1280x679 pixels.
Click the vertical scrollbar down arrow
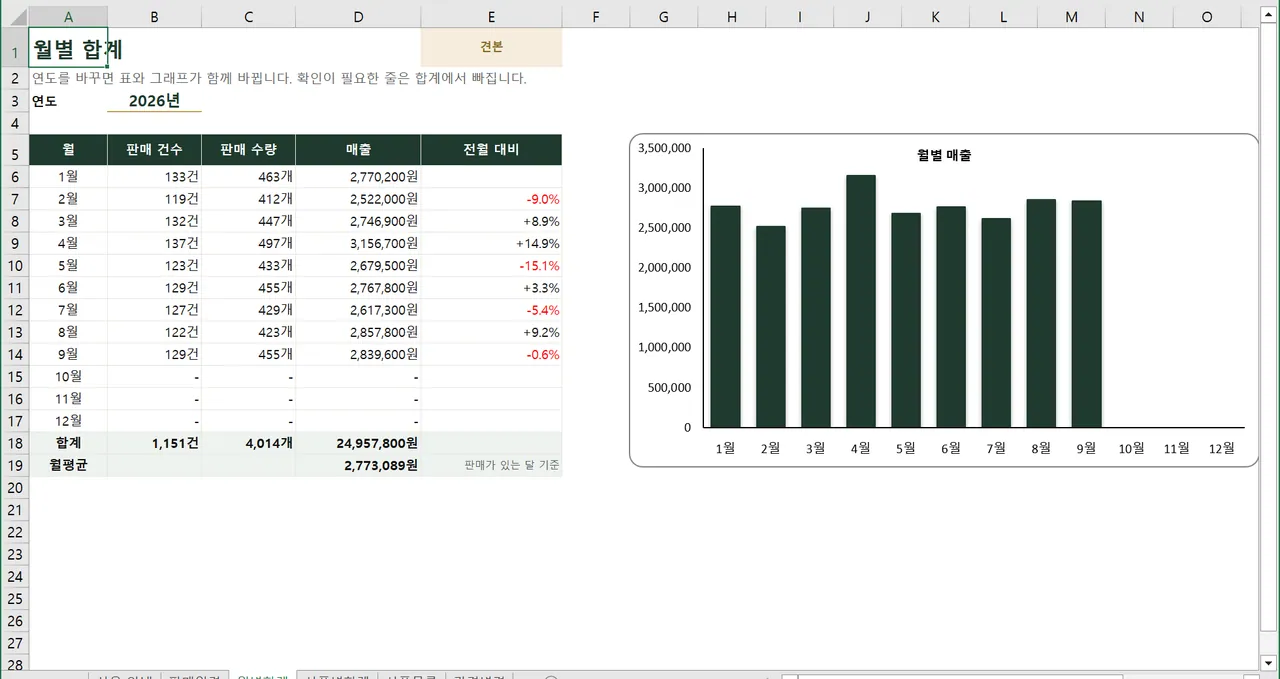[x=1270, y=664]
